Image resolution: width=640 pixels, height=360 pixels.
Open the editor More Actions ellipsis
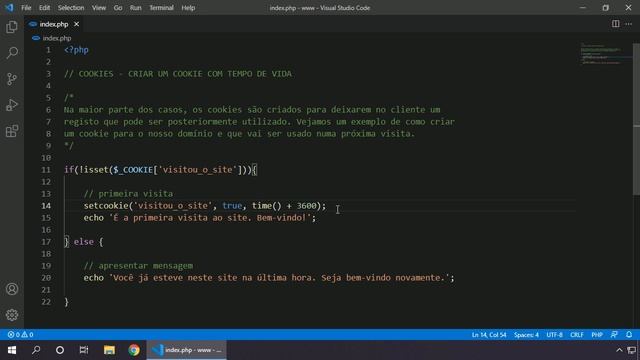pos(629,24)
